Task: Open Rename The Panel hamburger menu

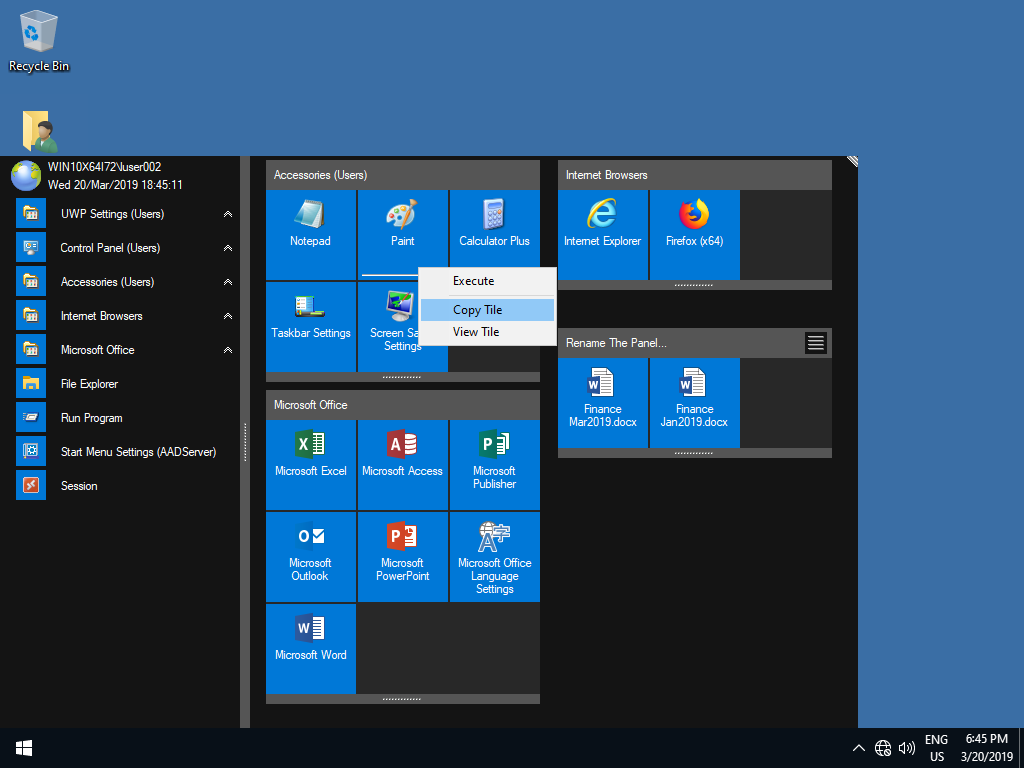Action: coord(816,343)
